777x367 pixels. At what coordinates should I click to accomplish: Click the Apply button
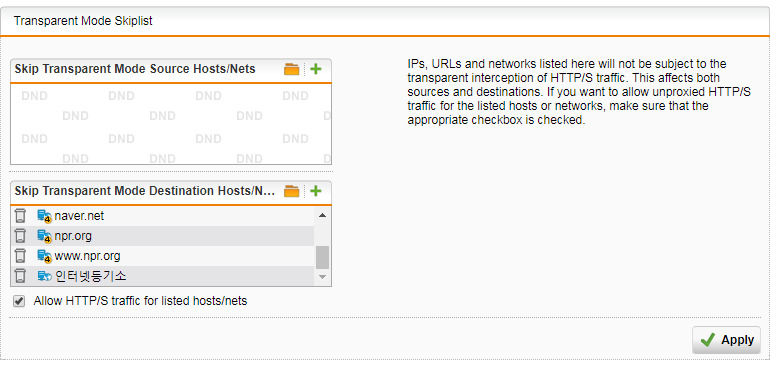pyautogui.click(x=726, y=340)
